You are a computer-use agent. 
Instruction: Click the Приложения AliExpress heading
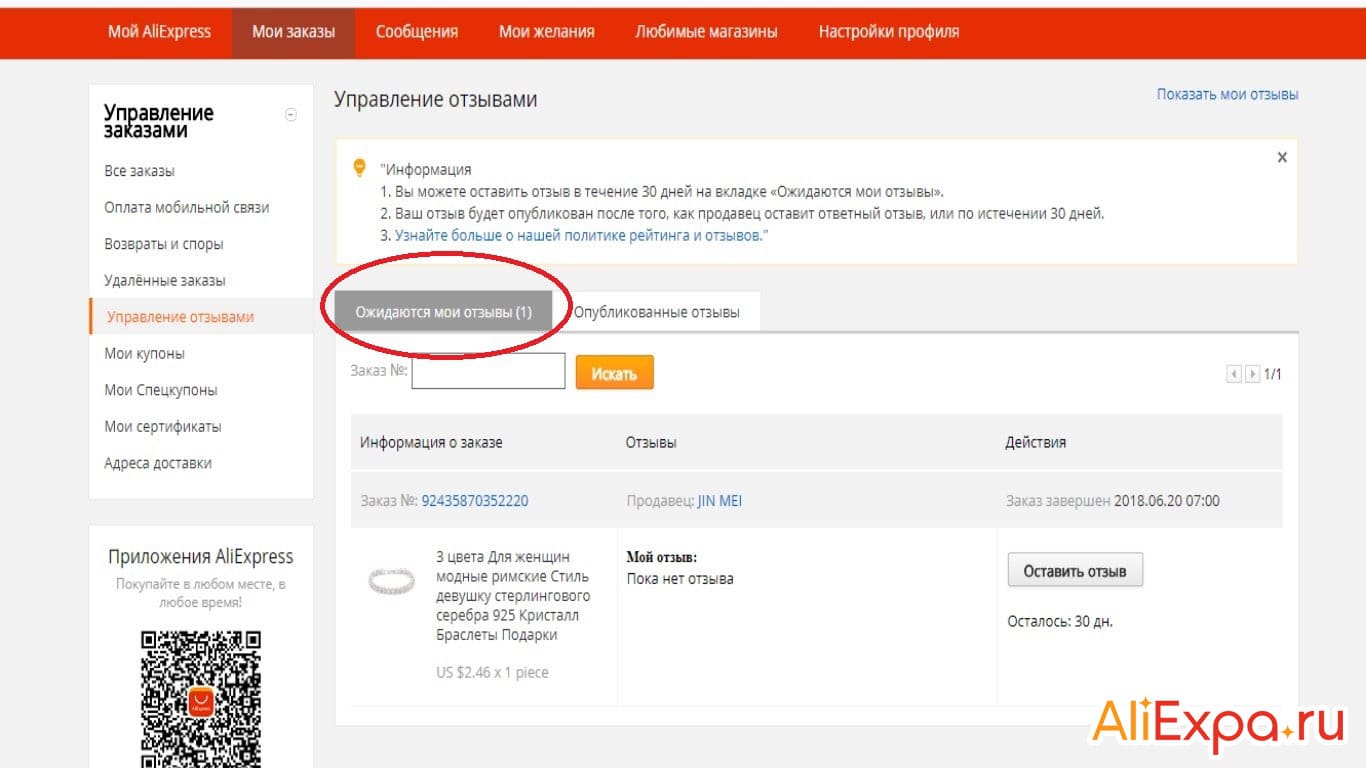201,557
